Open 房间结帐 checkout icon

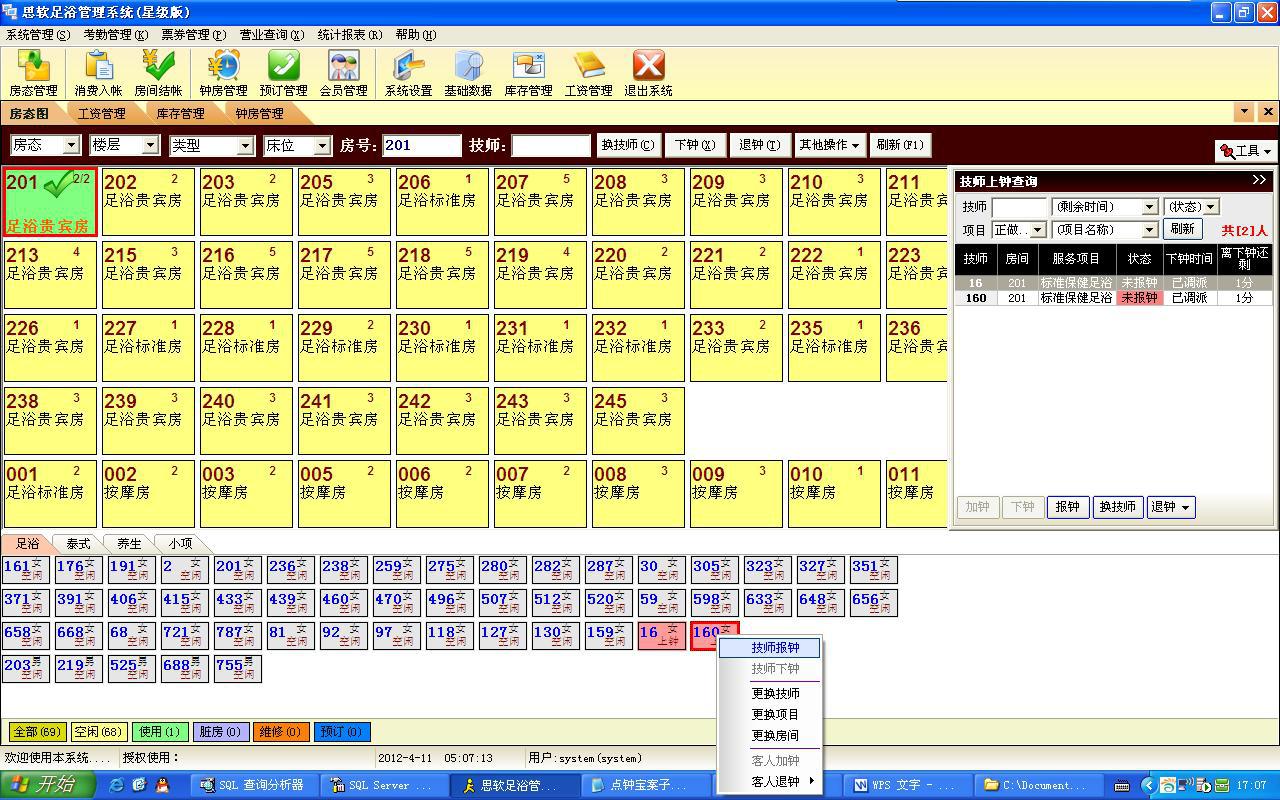pyautogui.click(x=158, y=73)
